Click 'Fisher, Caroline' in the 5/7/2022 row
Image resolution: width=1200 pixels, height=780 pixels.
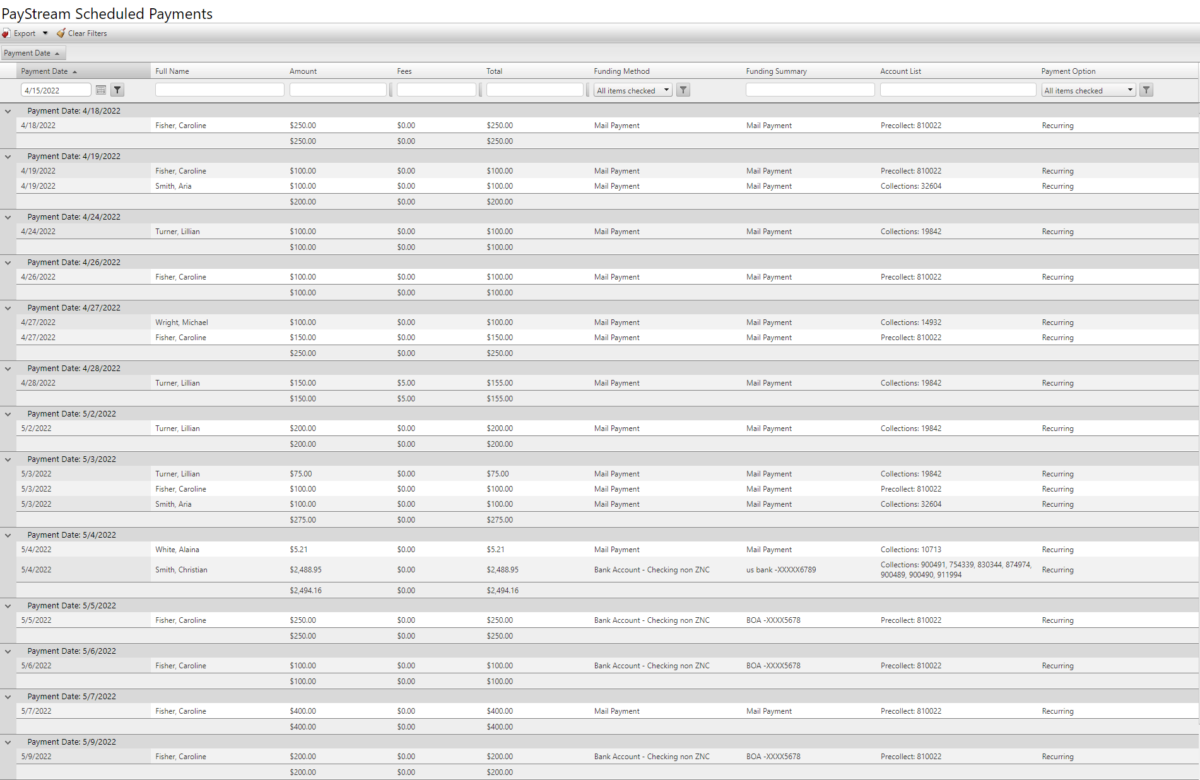181,711
